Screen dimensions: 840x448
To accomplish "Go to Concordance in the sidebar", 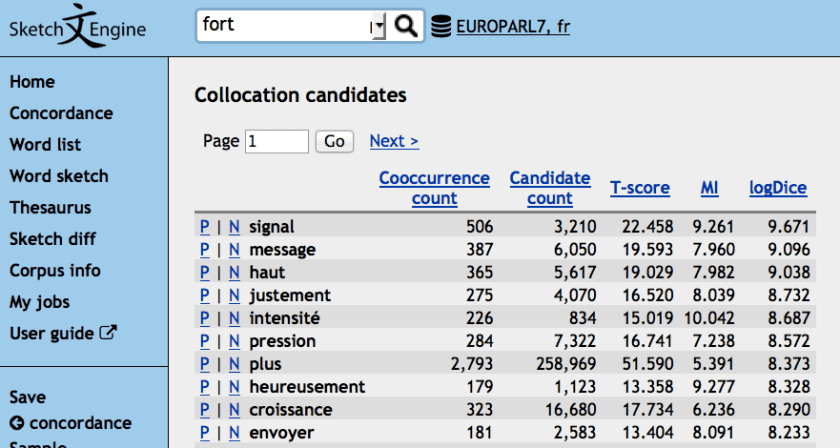I will click(x=61, y=113).
